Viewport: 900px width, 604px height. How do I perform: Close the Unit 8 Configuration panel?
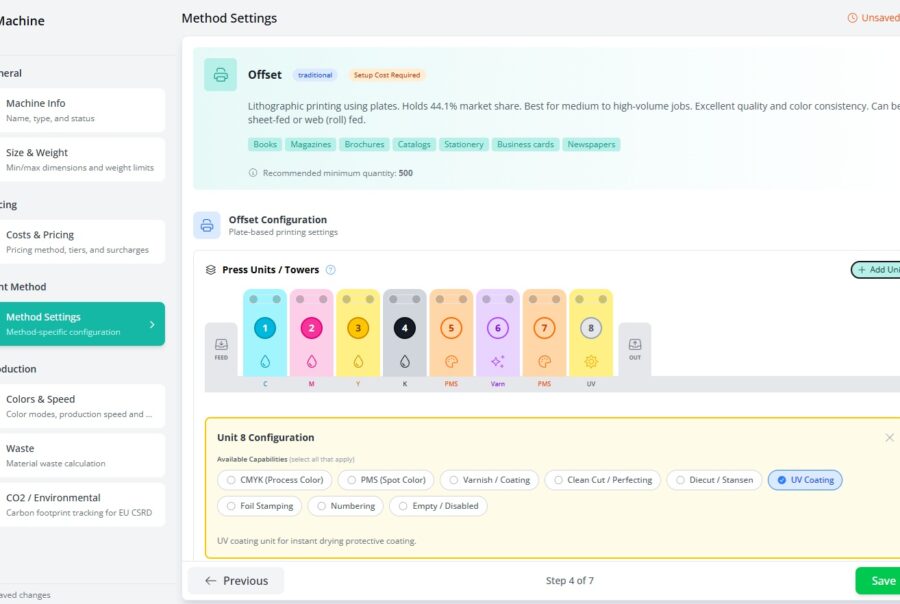pos(889,437)
